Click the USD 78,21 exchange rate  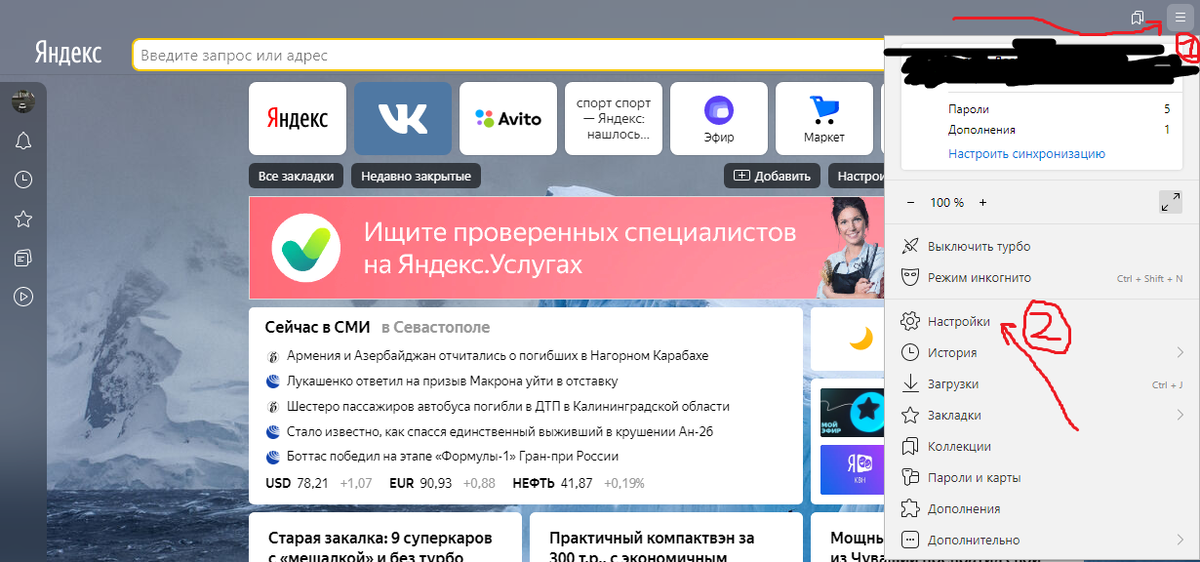point(296,483)
